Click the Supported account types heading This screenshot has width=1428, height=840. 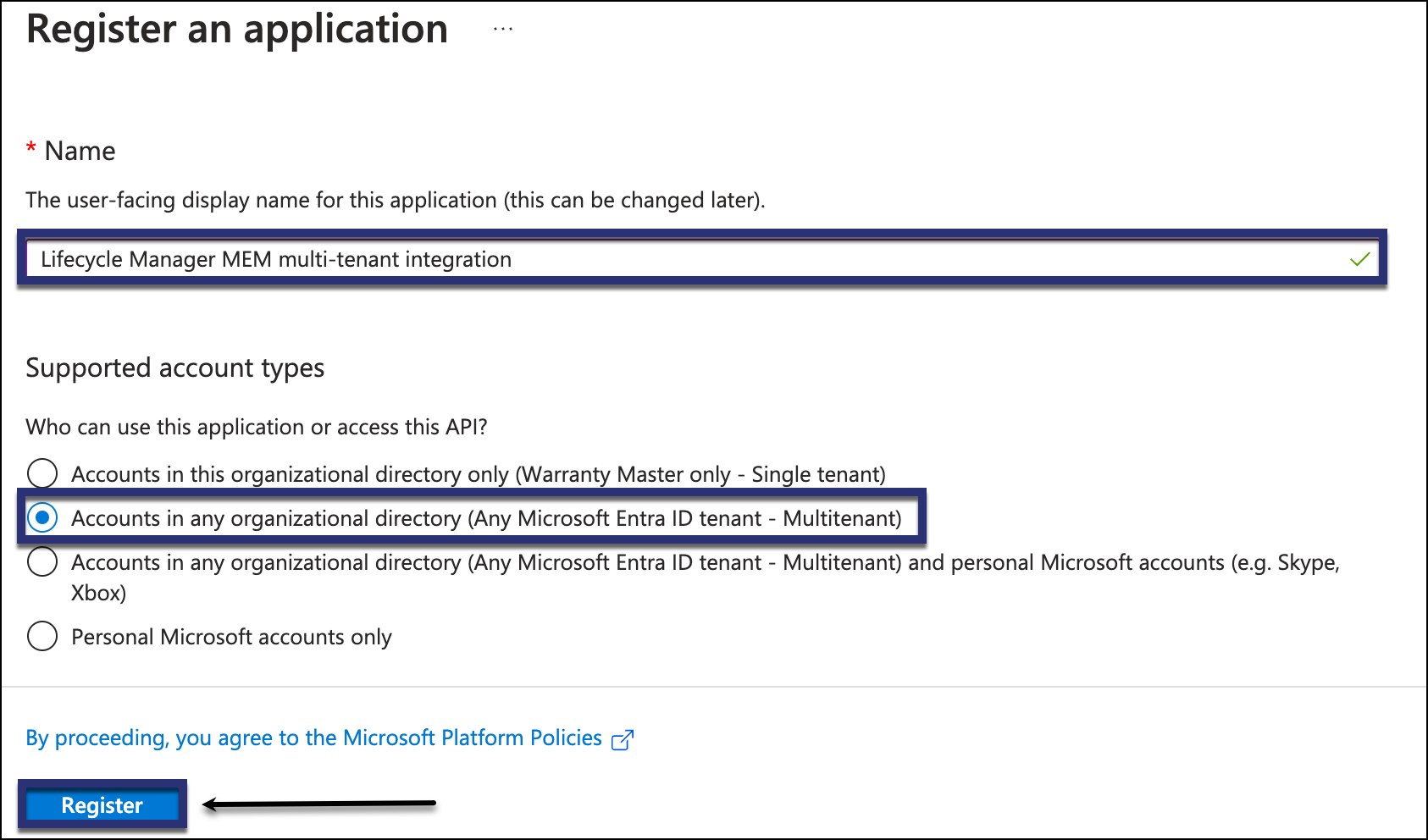(x=175, y=368)
